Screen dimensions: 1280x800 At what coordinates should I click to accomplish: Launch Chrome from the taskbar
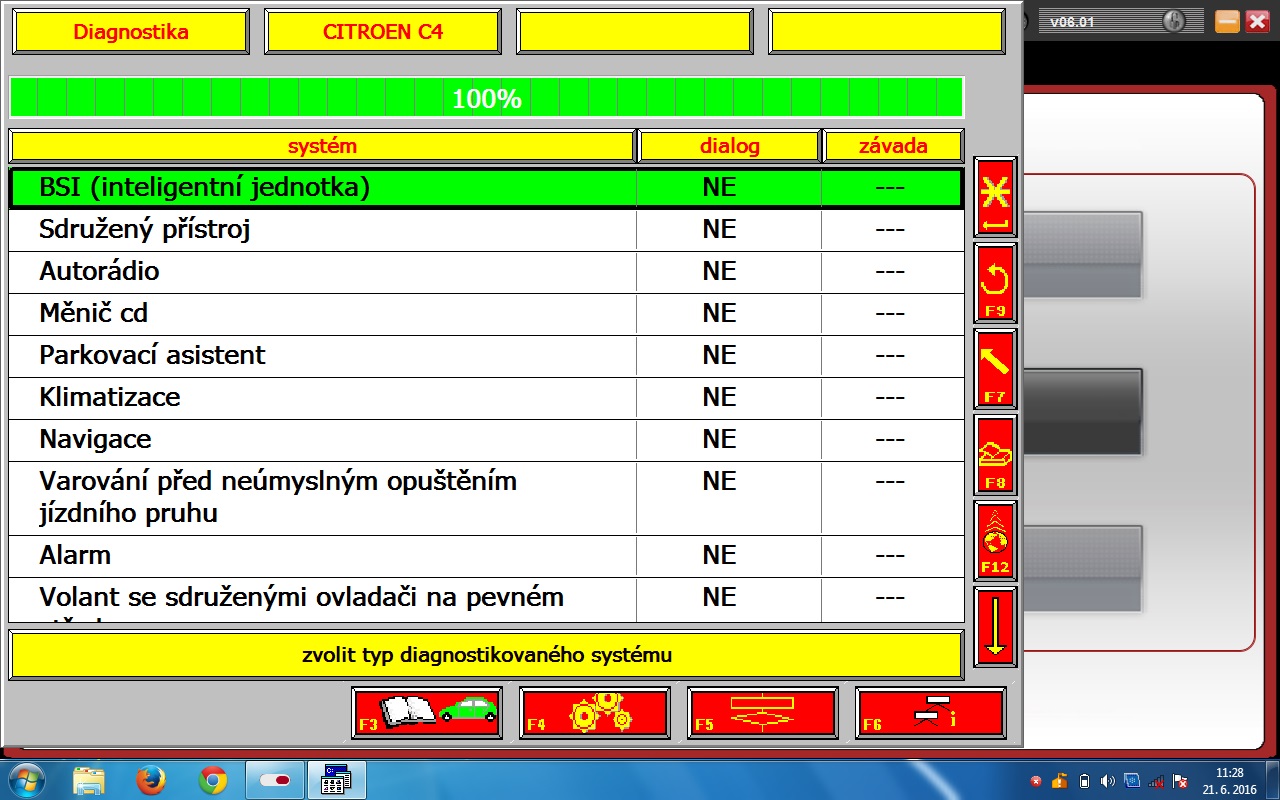(212, 780)
